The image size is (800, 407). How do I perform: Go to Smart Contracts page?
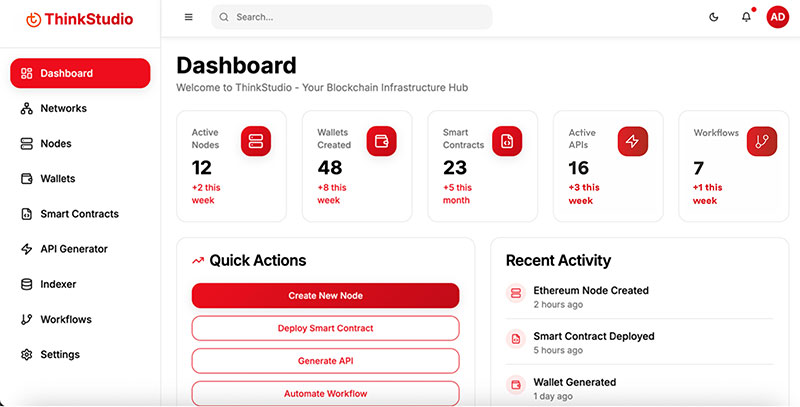pos(79,214)
